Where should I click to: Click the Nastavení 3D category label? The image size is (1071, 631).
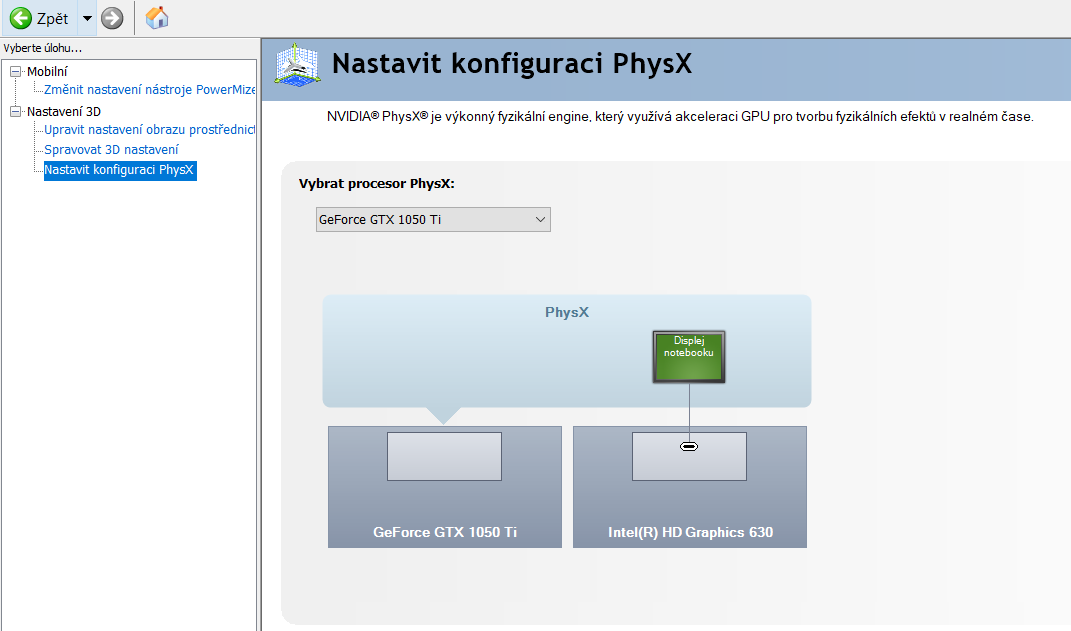64,111
